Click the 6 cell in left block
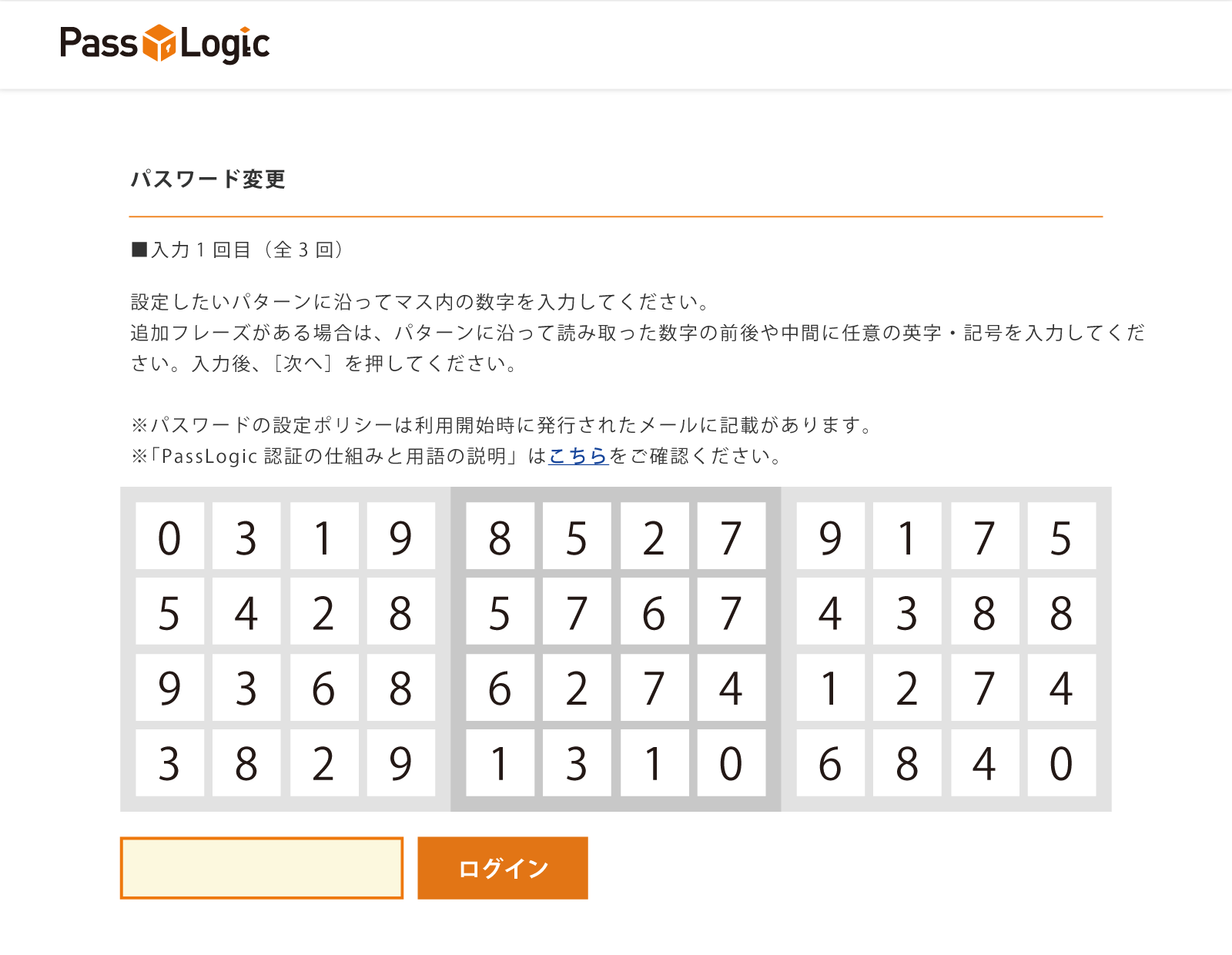Image resolution: width=1232 pixels, height=955 pixels. coord(323,688)
